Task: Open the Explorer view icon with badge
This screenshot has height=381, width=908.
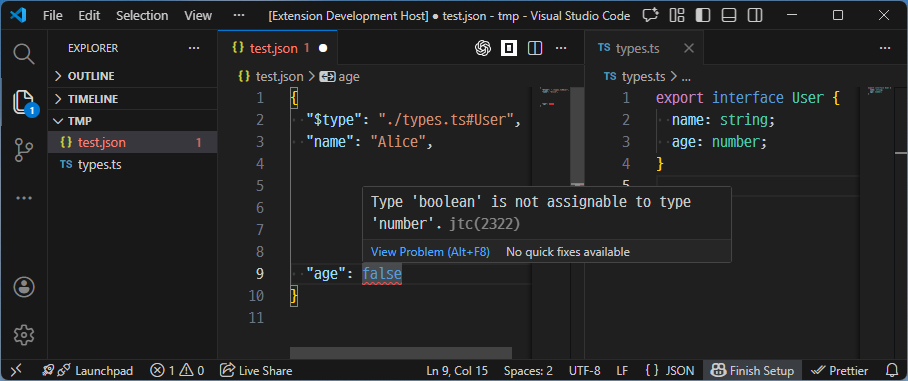Action: (24, 102)
